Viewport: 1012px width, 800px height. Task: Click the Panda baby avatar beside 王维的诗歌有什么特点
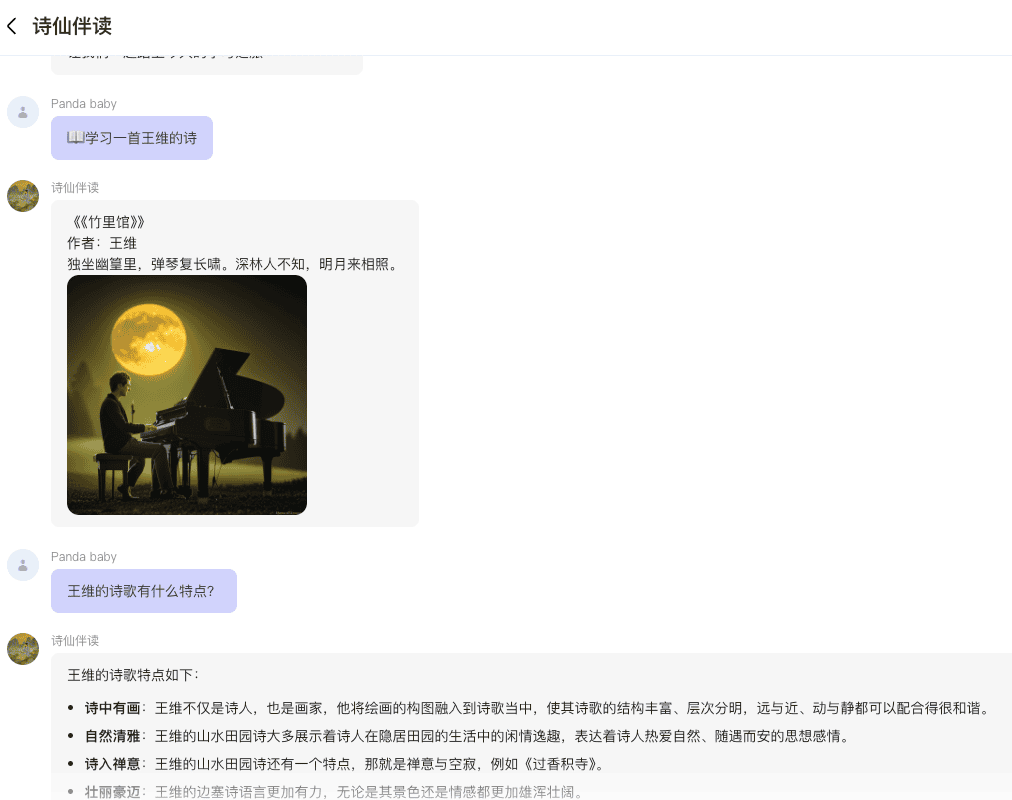coord(23,565)
